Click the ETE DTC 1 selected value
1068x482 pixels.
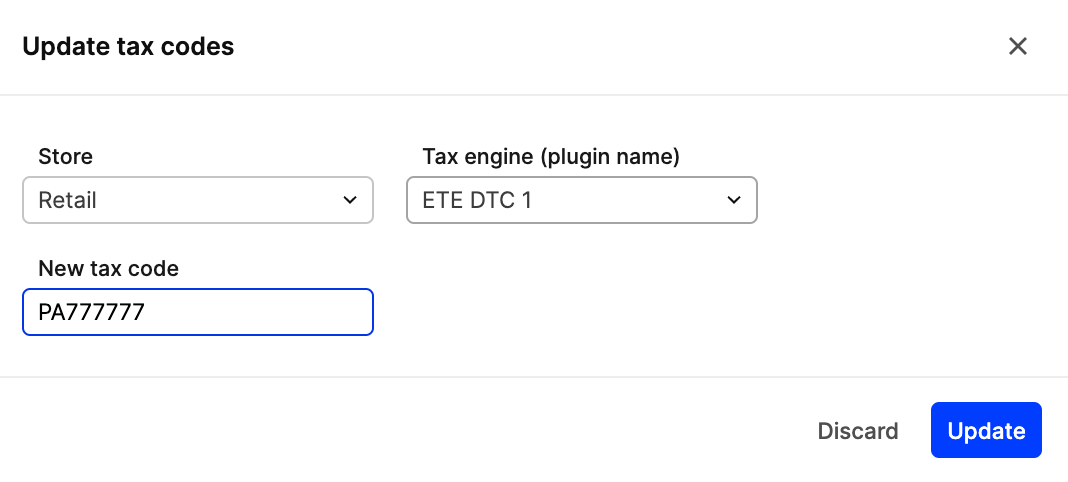[478, 200]
